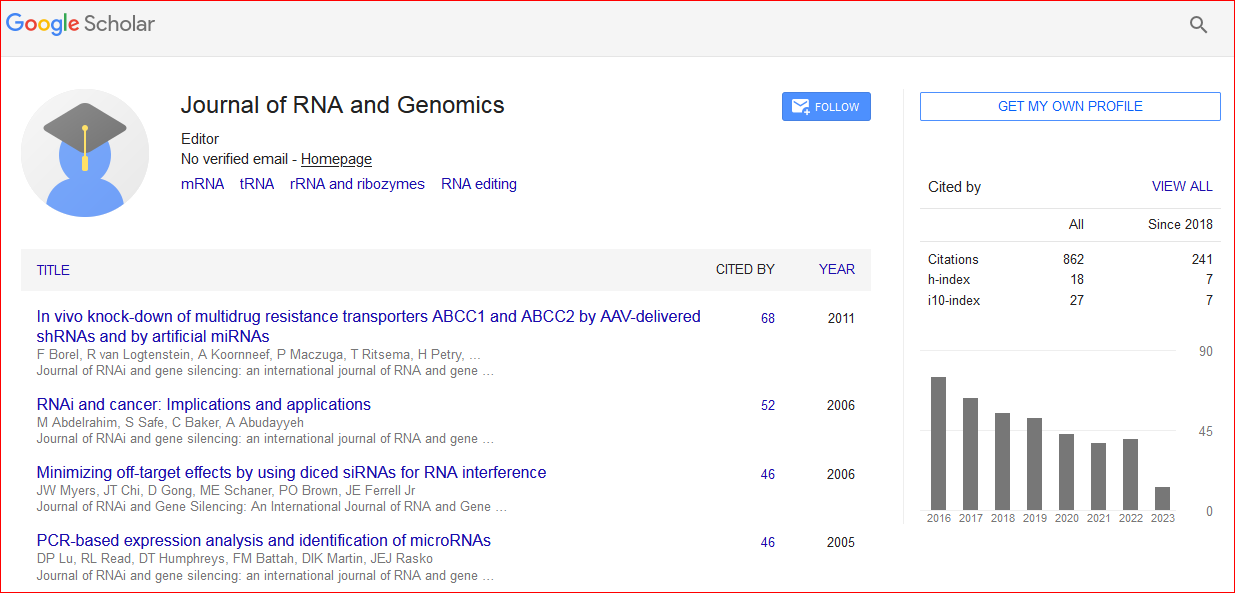Click the Get My Own Profile button
Viewport: 1235px width, 593px height.
[1070, 107]
